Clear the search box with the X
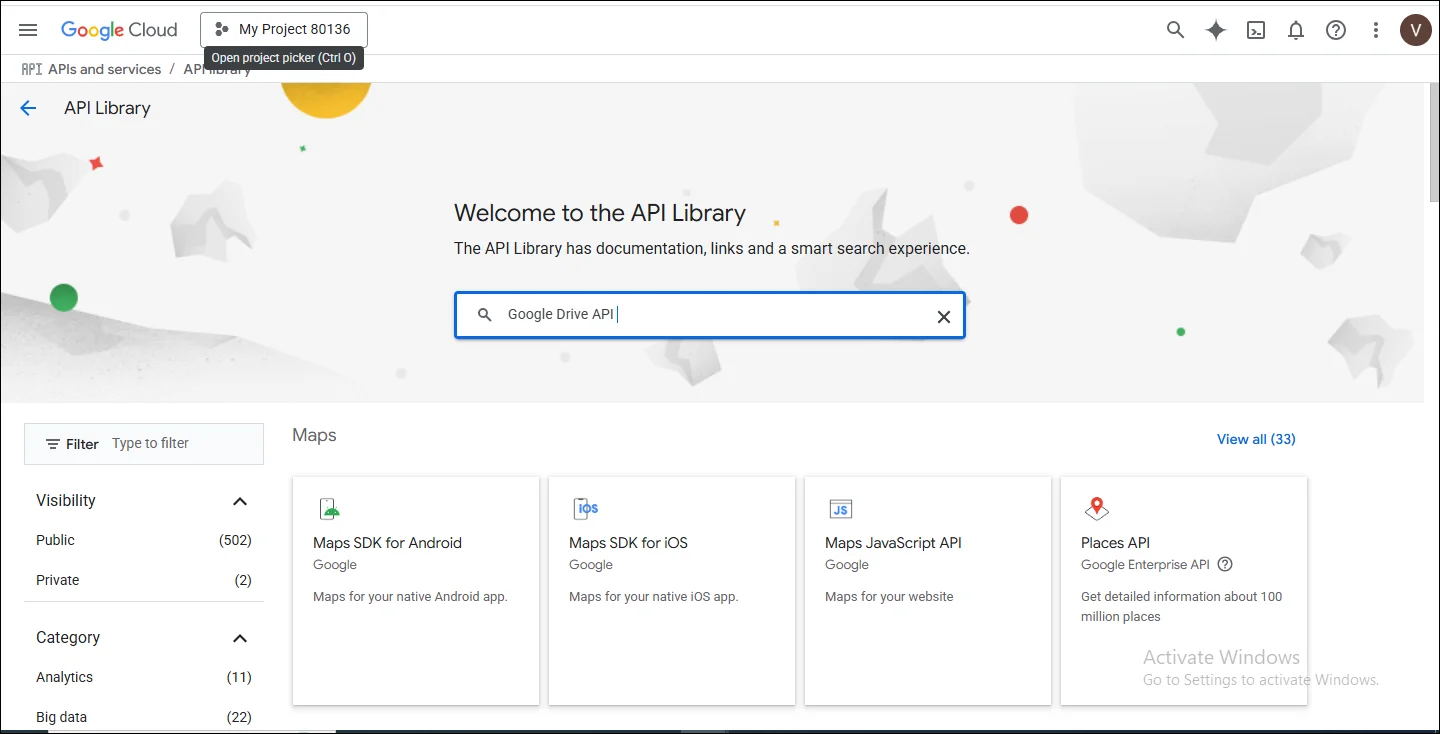1440x734 pixels. click(x=943, y=317)
